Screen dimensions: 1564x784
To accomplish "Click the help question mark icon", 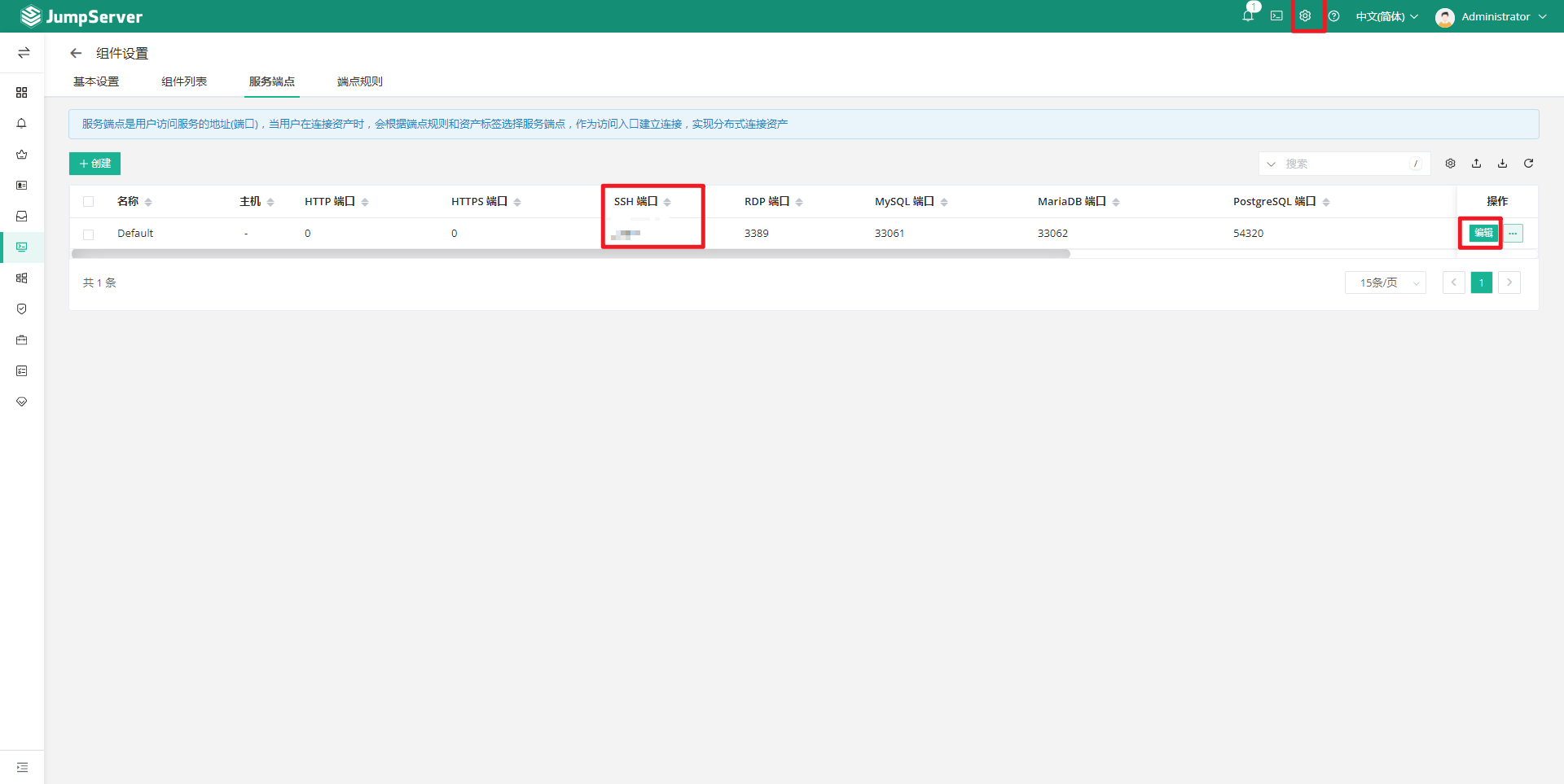I will (1333, 16).
